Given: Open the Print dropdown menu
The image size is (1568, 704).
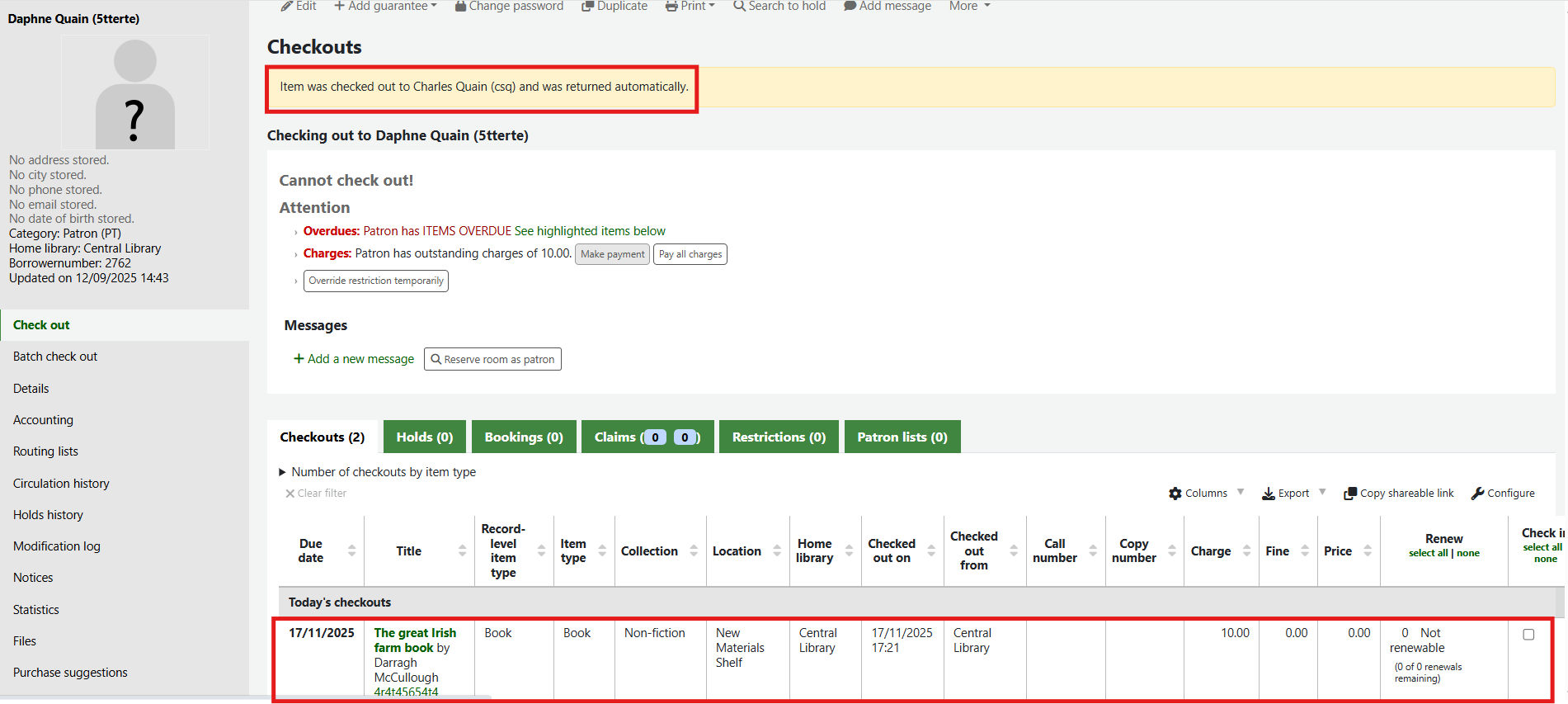Looking at the screenshot, I should pos(691,7).
